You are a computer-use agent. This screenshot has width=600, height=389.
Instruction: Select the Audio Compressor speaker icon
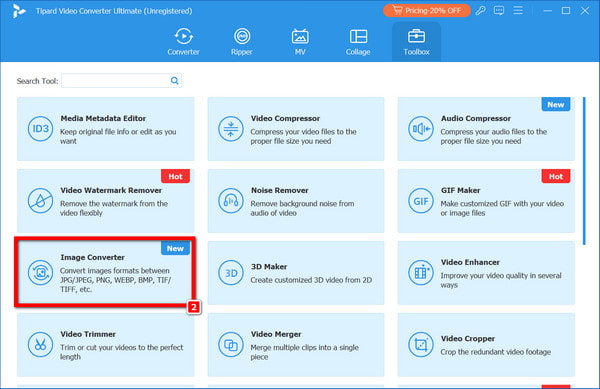[421, 129]
